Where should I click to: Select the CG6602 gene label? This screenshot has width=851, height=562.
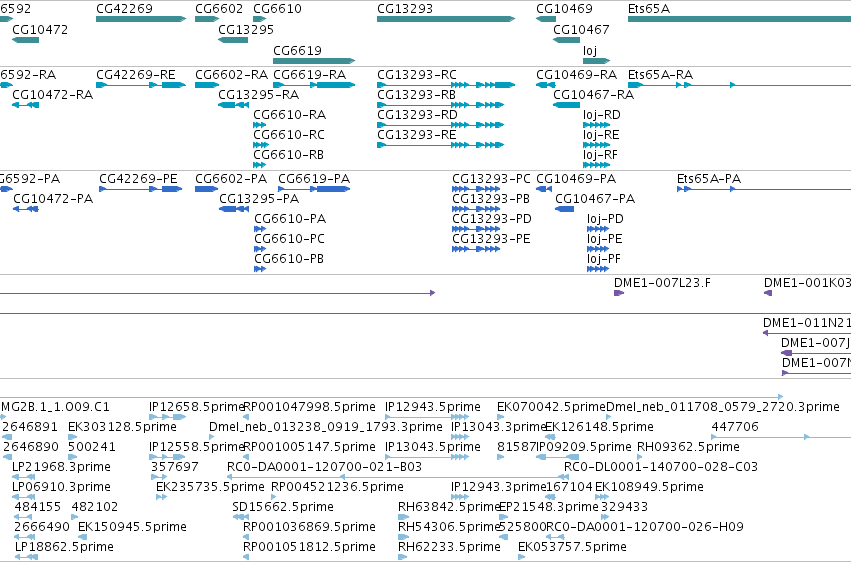click(x=219, y=9)
